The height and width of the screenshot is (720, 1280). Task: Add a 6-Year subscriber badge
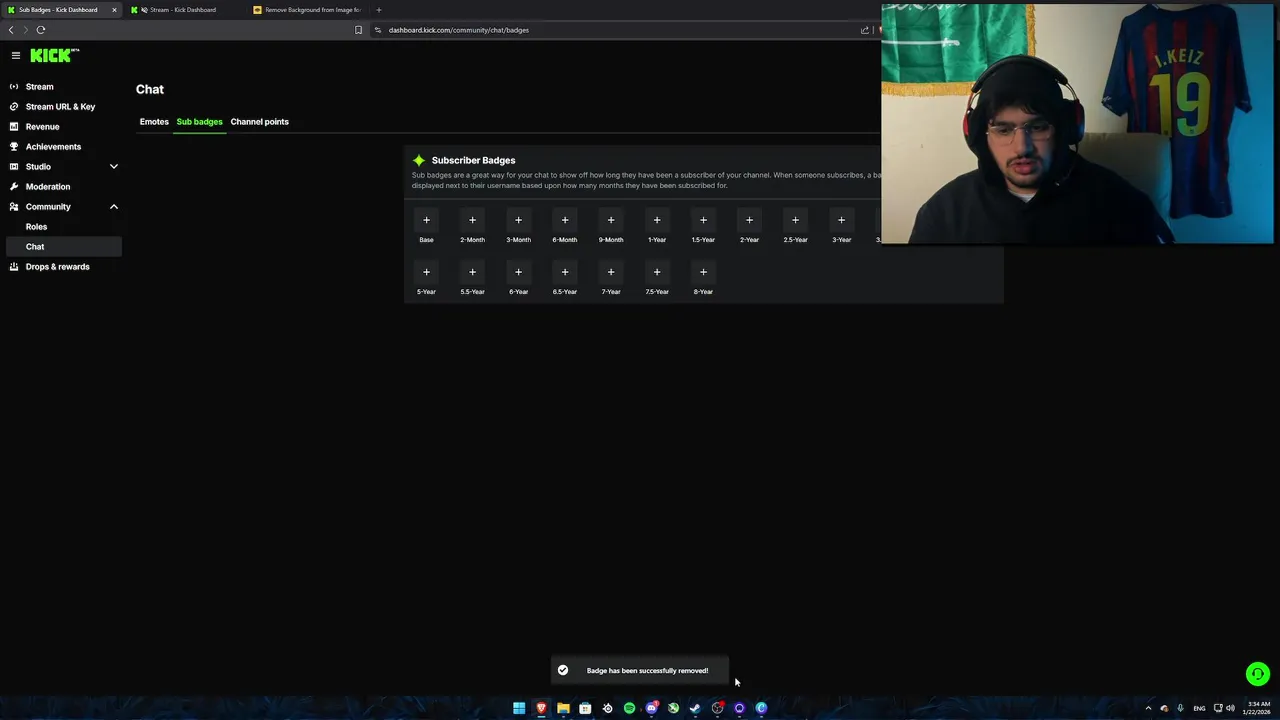[x=518, y=272]
